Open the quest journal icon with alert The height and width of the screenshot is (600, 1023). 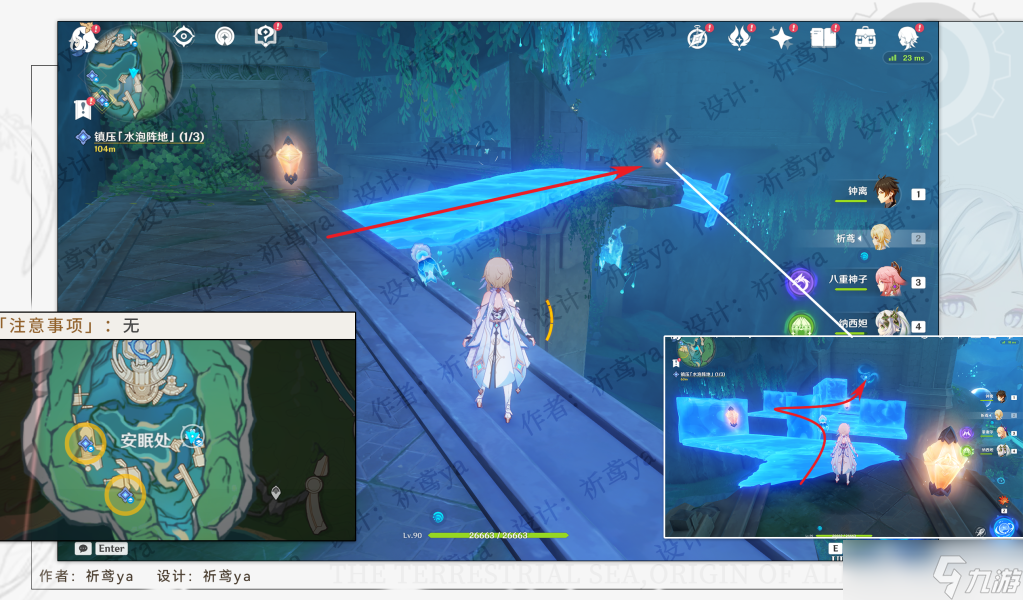[83, 110]
